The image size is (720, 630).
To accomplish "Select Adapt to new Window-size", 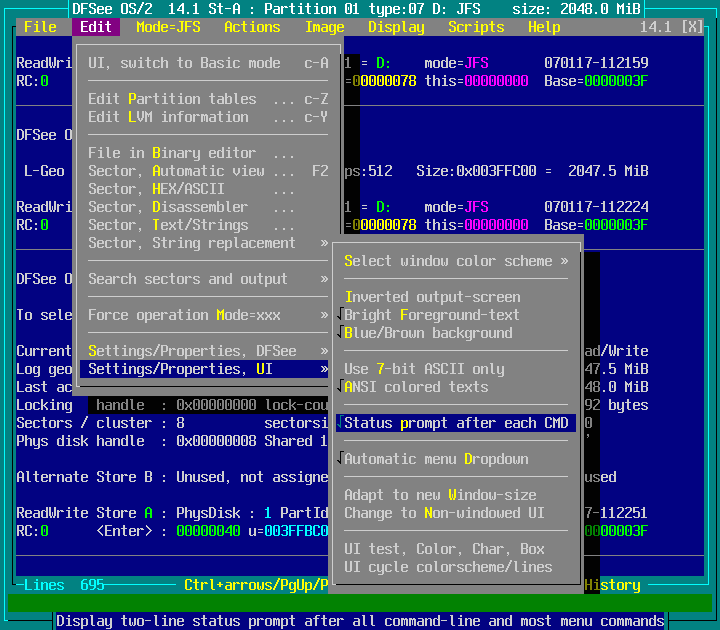I will 456,495.
